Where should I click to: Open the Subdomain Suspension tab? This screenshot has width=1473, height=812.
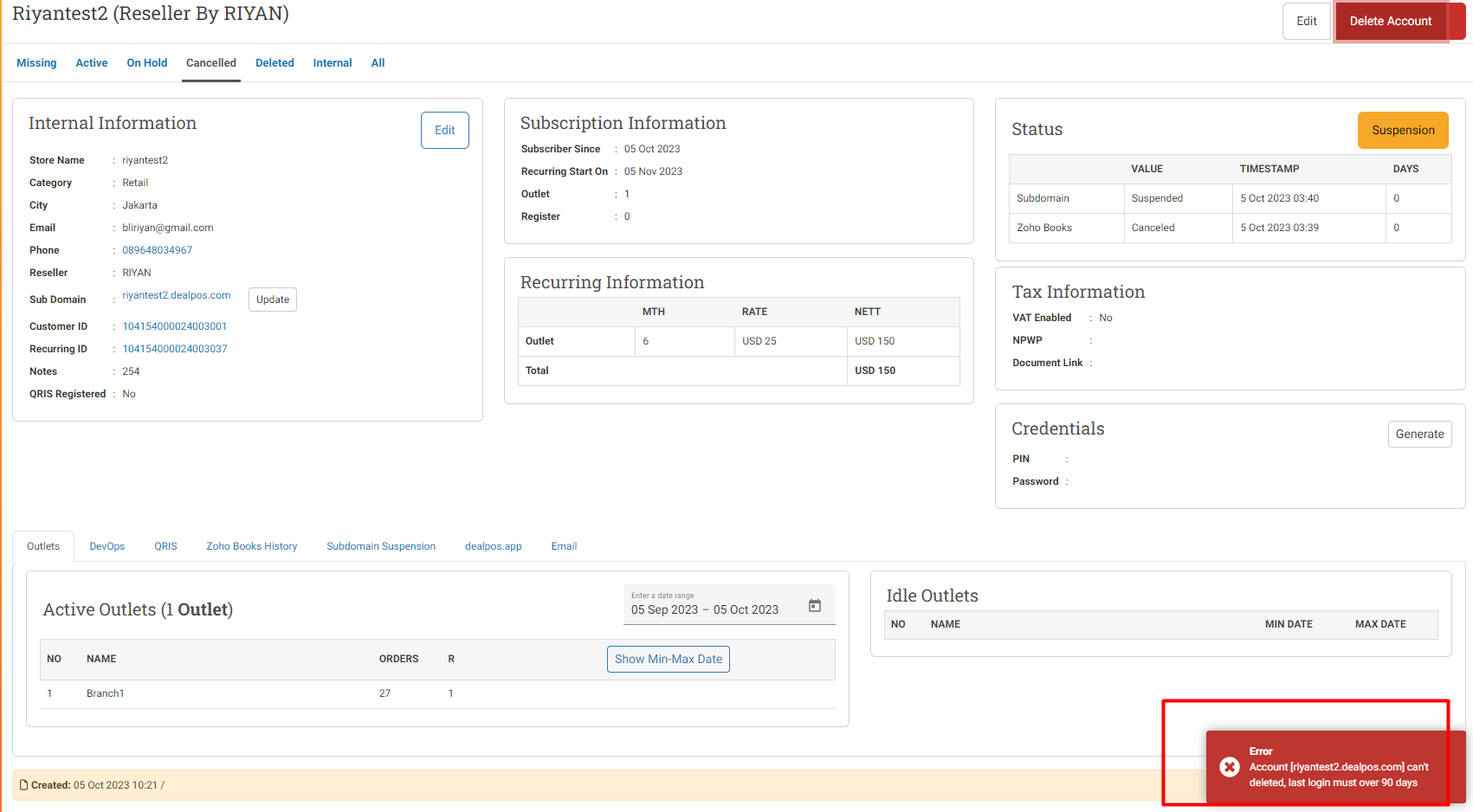coord(381,546)
